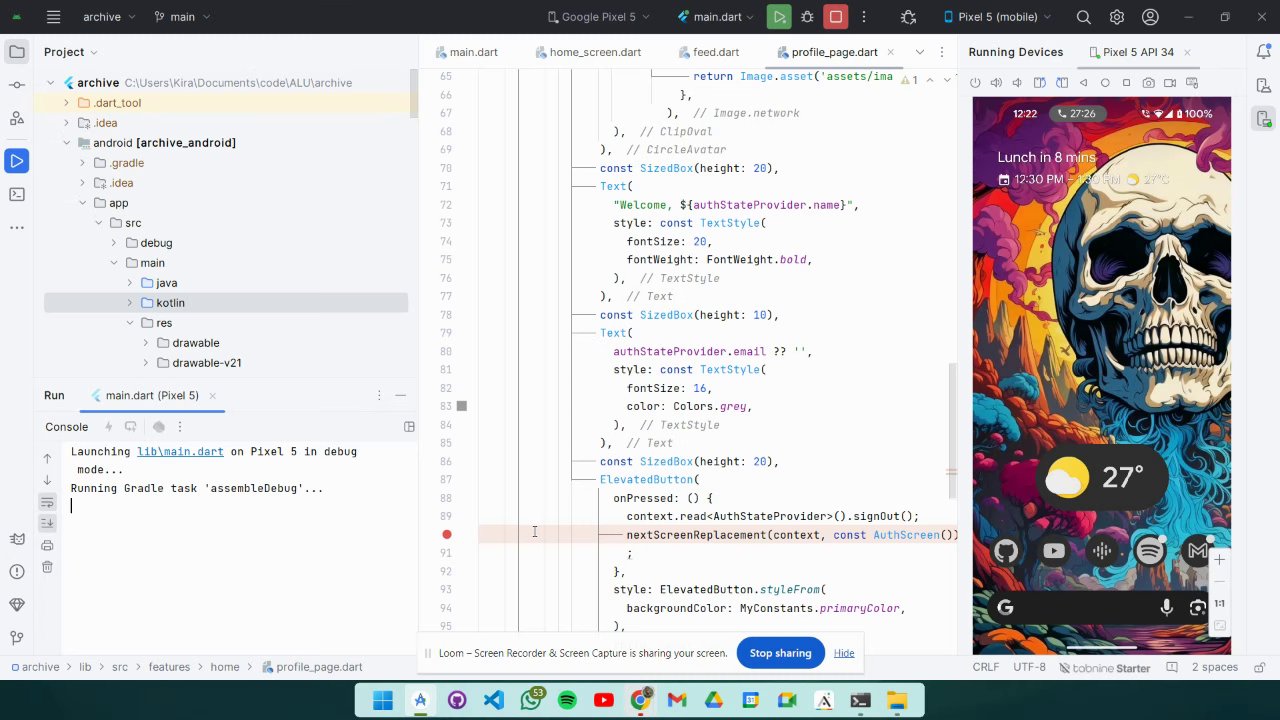Click the Stop sharing button
The width and height of the screenshot is (1280, 720).
tap(780, 653)
